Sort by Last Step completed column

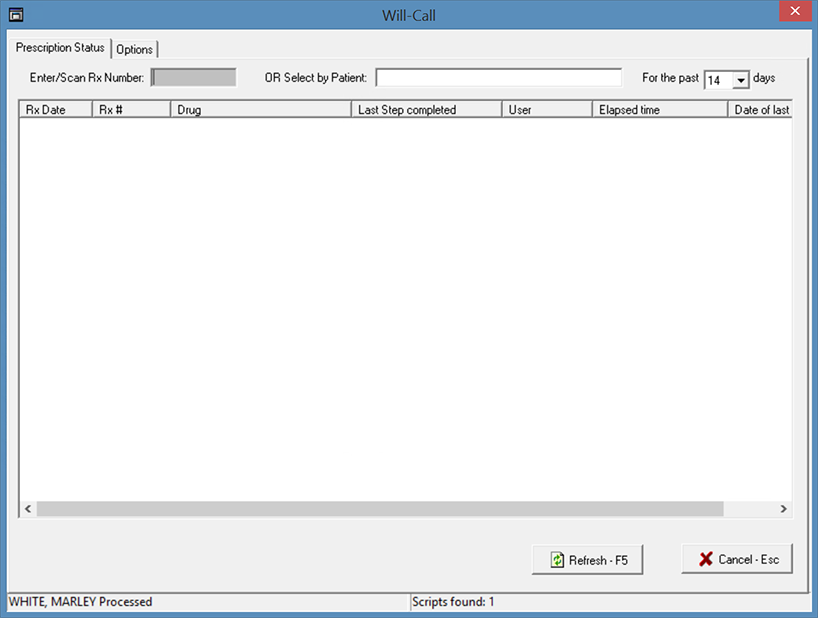pyautogui.click(x=425, y=110)
